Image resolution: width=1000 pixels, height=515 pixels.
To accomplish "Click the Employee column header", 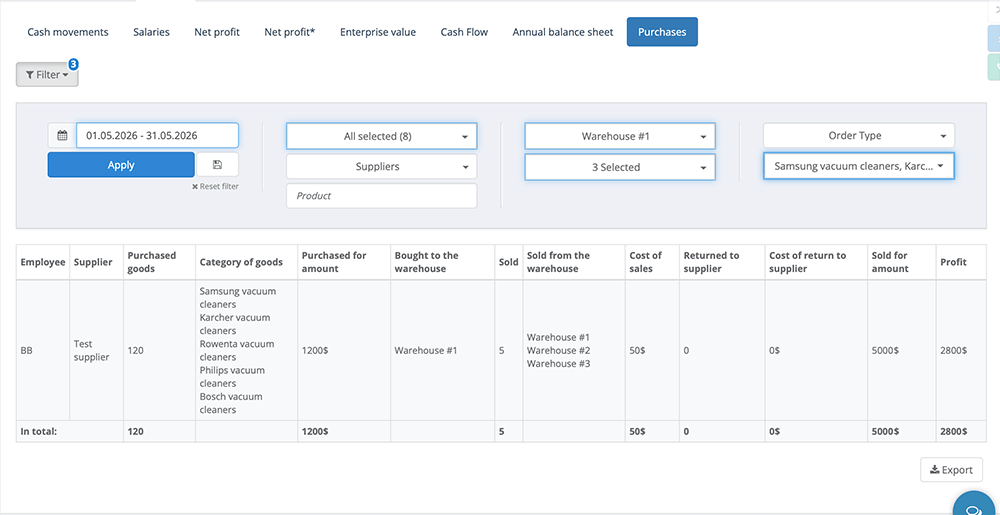I will 43,262.
